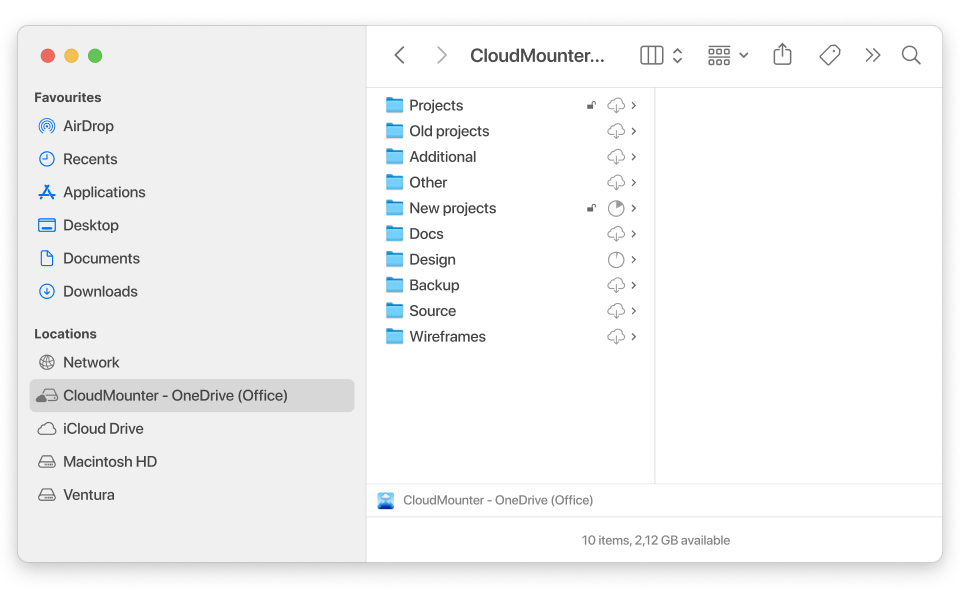Image resolution: width=959 pixels, height=596 pixels.
Task: Show more toolbar items double chevron
Action: [x=873, y=55]
